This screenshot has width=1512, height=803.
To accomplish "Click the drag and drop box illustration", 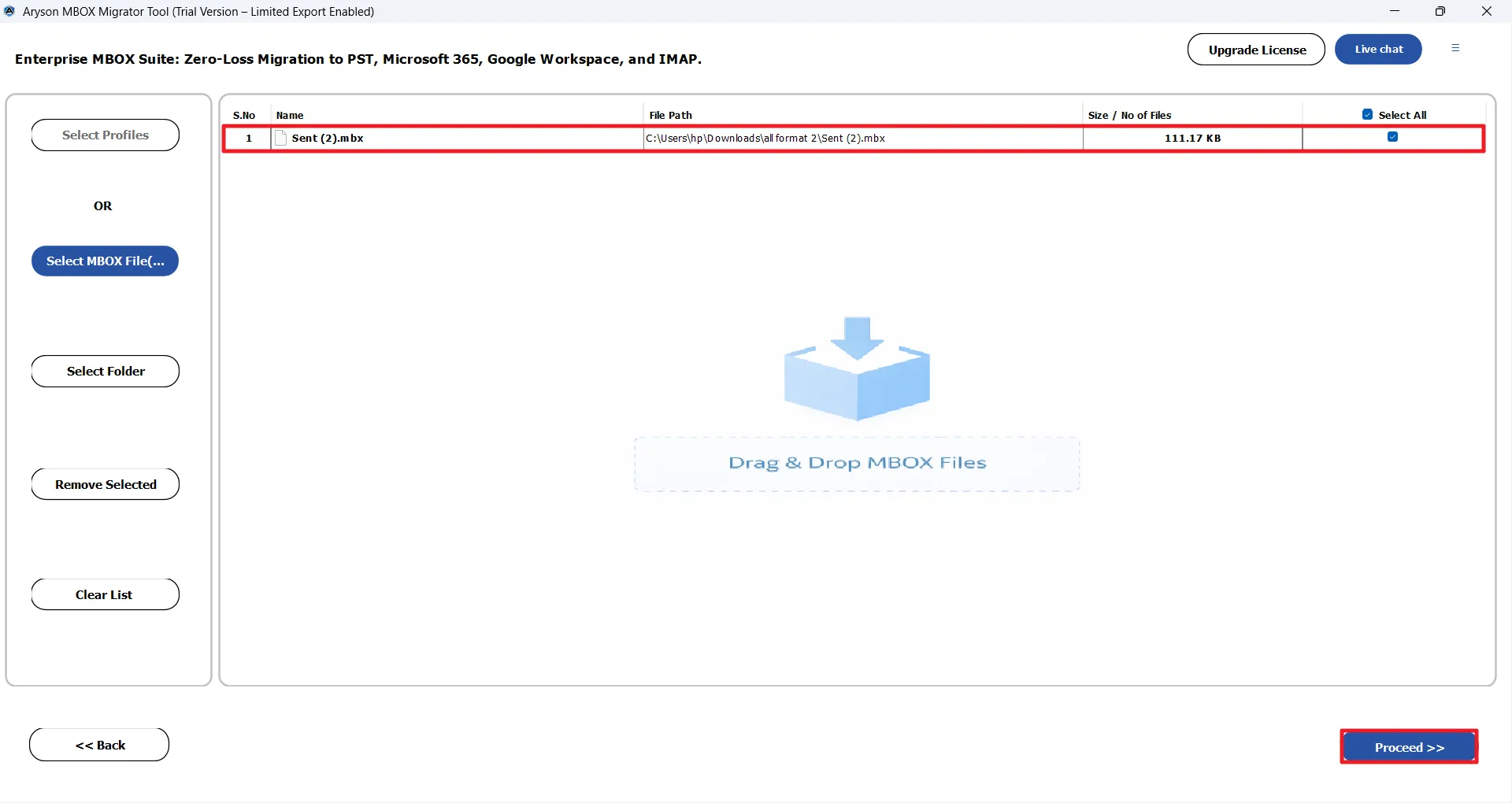I will pyautogui.click(x=857, y=368).
